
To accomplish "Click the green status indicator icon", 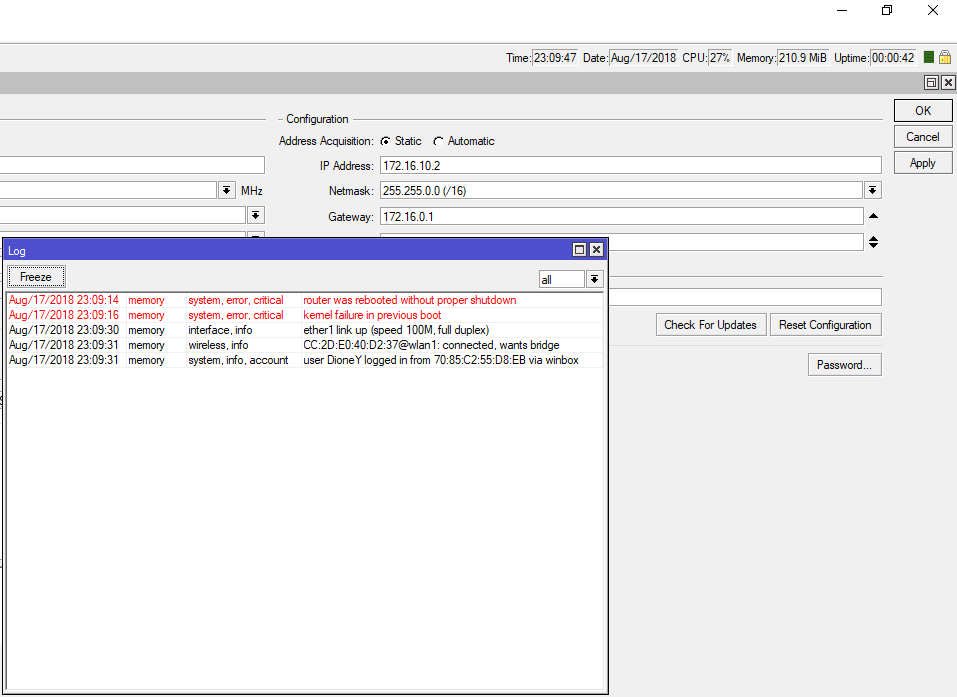I will tap(928, 57).
